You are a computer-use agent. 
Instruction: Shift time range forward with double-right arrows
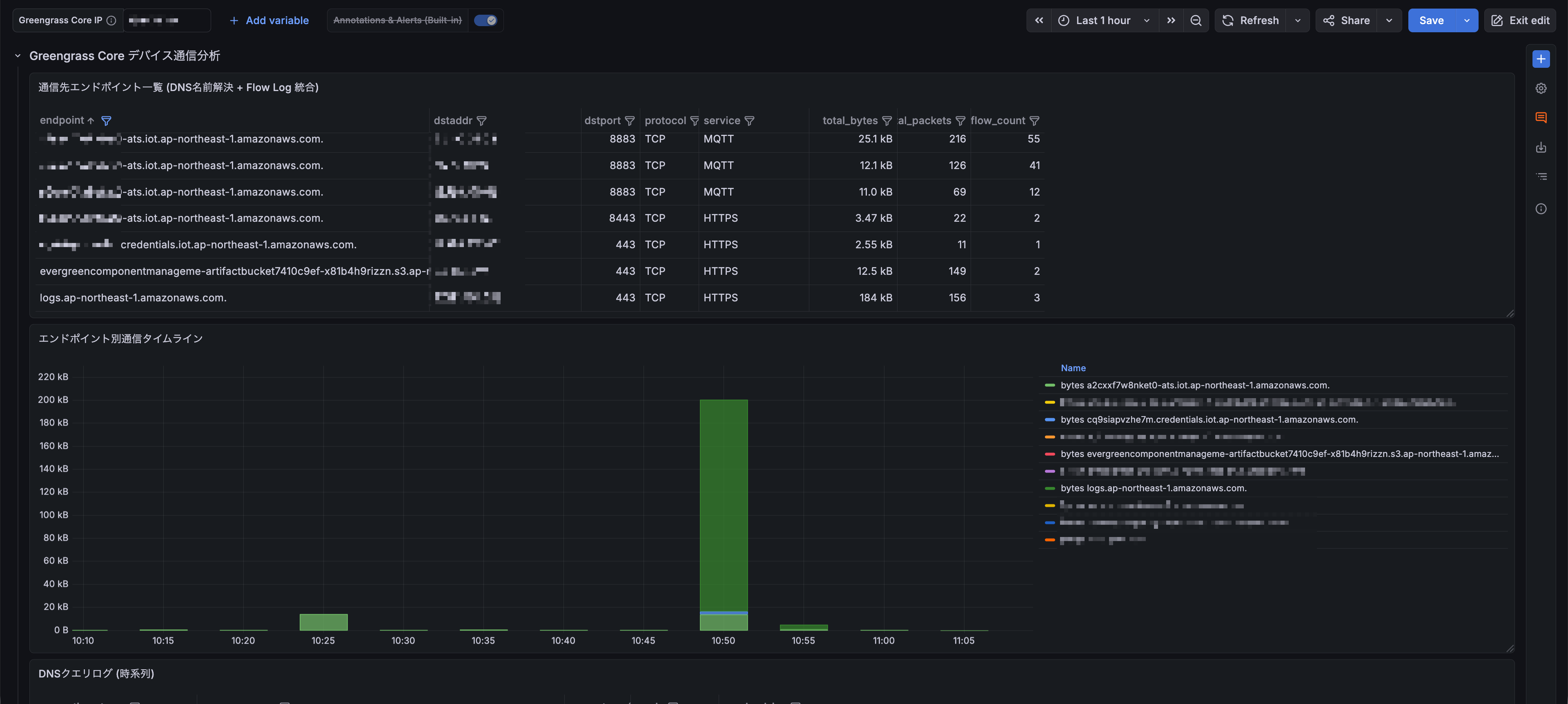(1171, 20)
